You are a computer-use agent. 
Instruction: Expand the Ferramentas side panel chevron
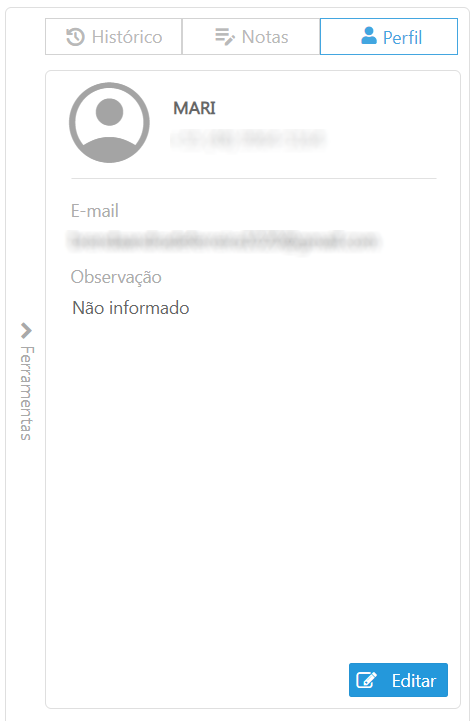[26, 330]
